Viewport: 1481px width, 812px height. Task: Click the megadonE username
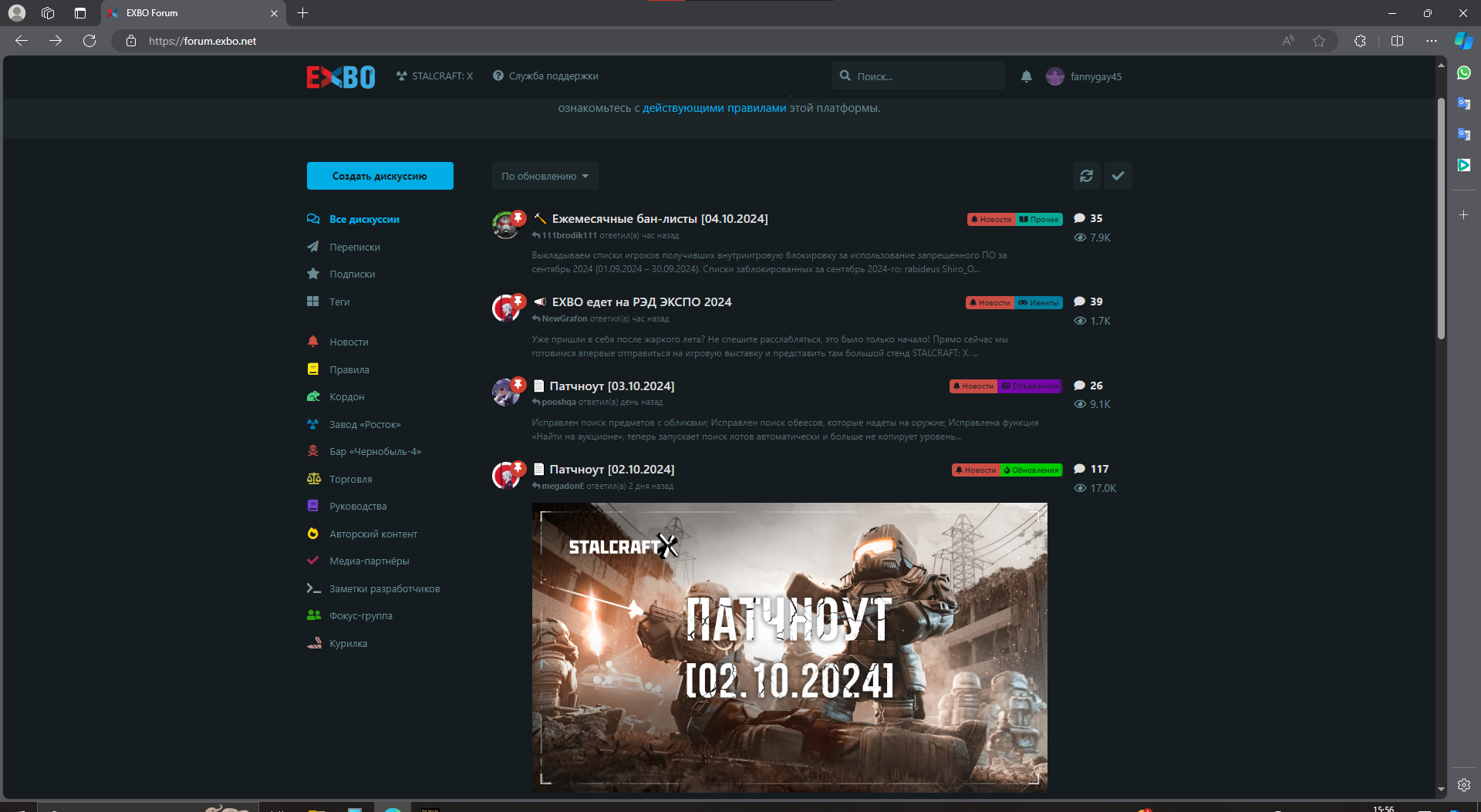[563, 486]
